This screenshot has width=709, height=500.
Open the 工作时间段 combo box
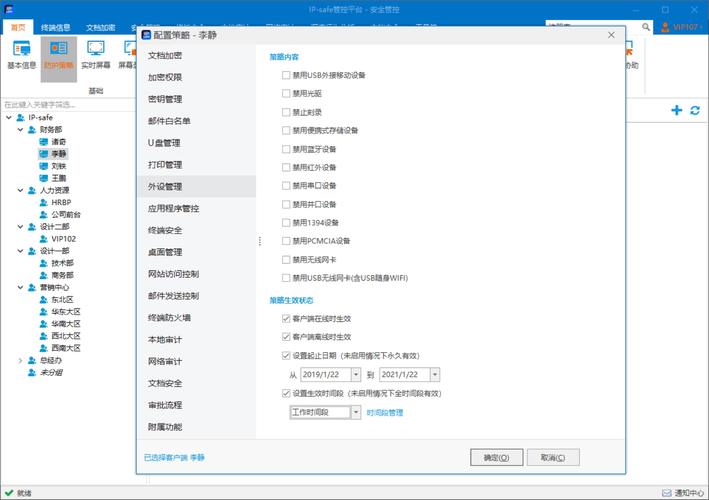[x=356, y=412]
